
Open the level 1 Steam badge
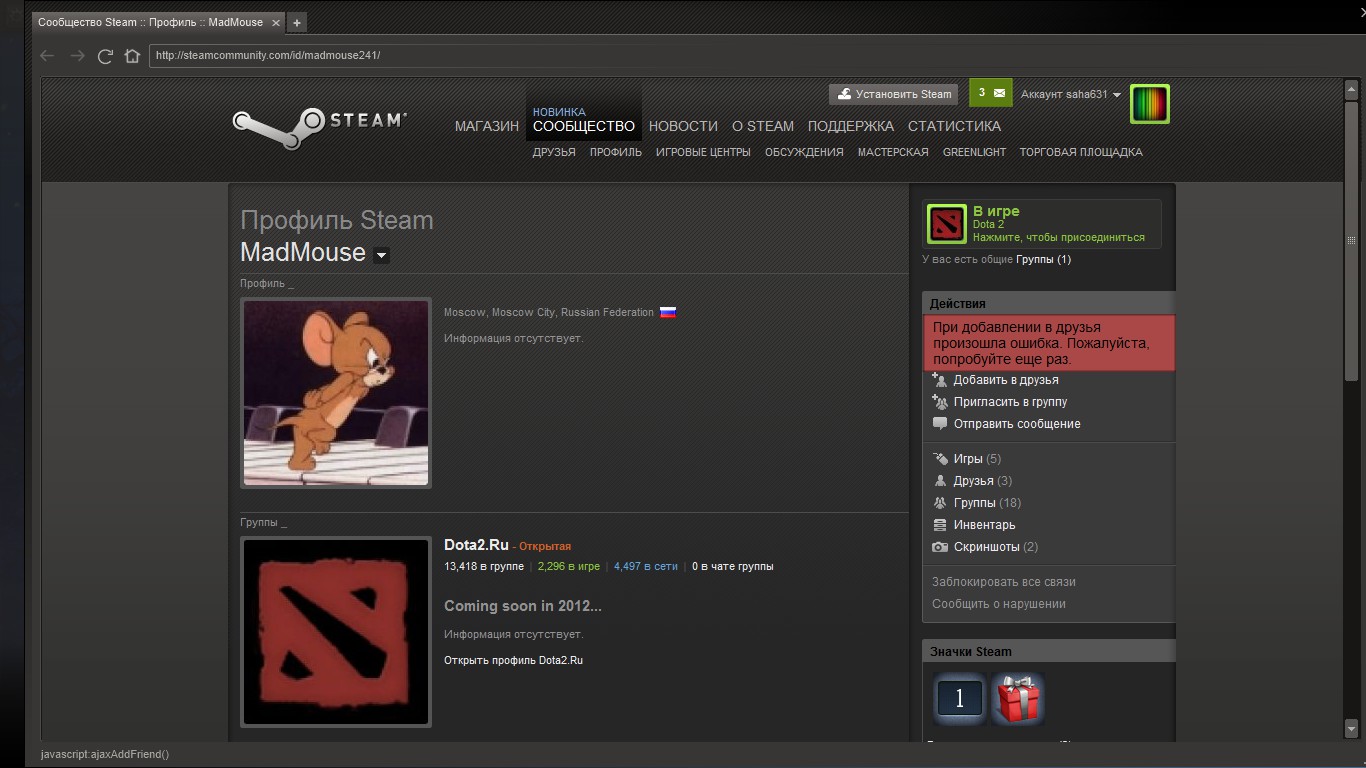pyautogui.click(x=960, y=697)
